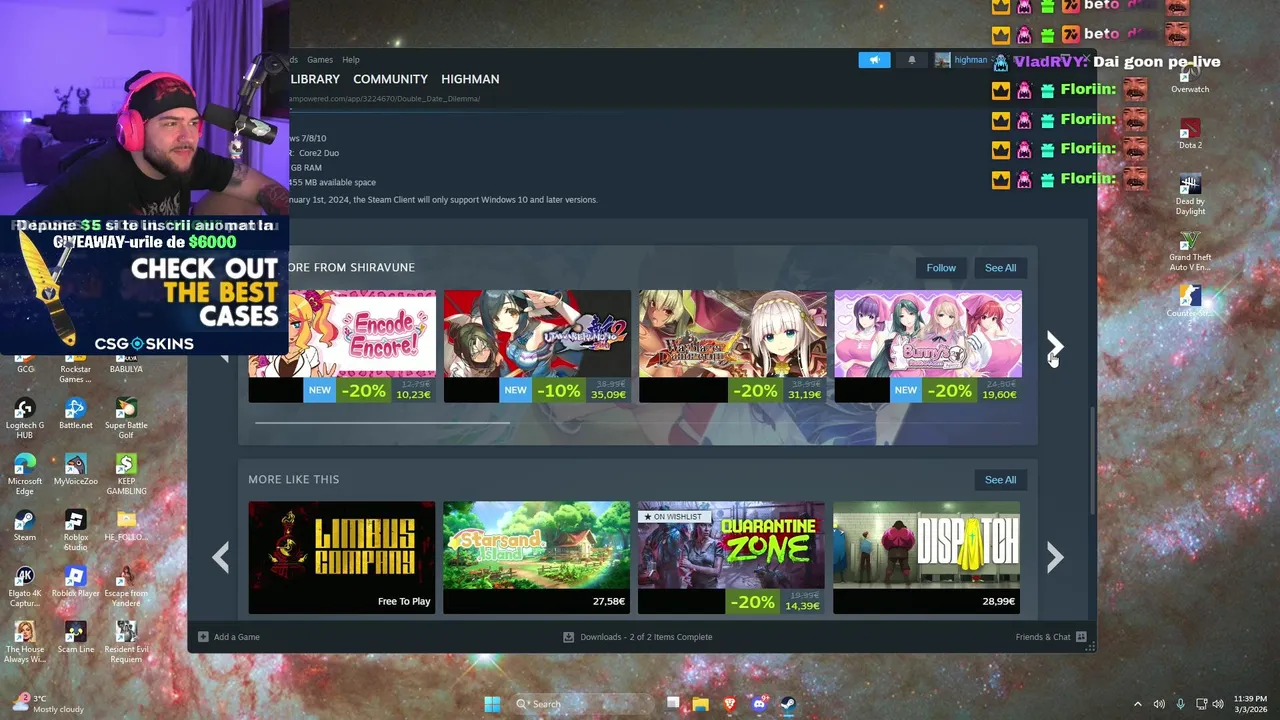Open game card priced 31,19€
This screenshot has width=1280, height=720.
click(x=733, y=346)
